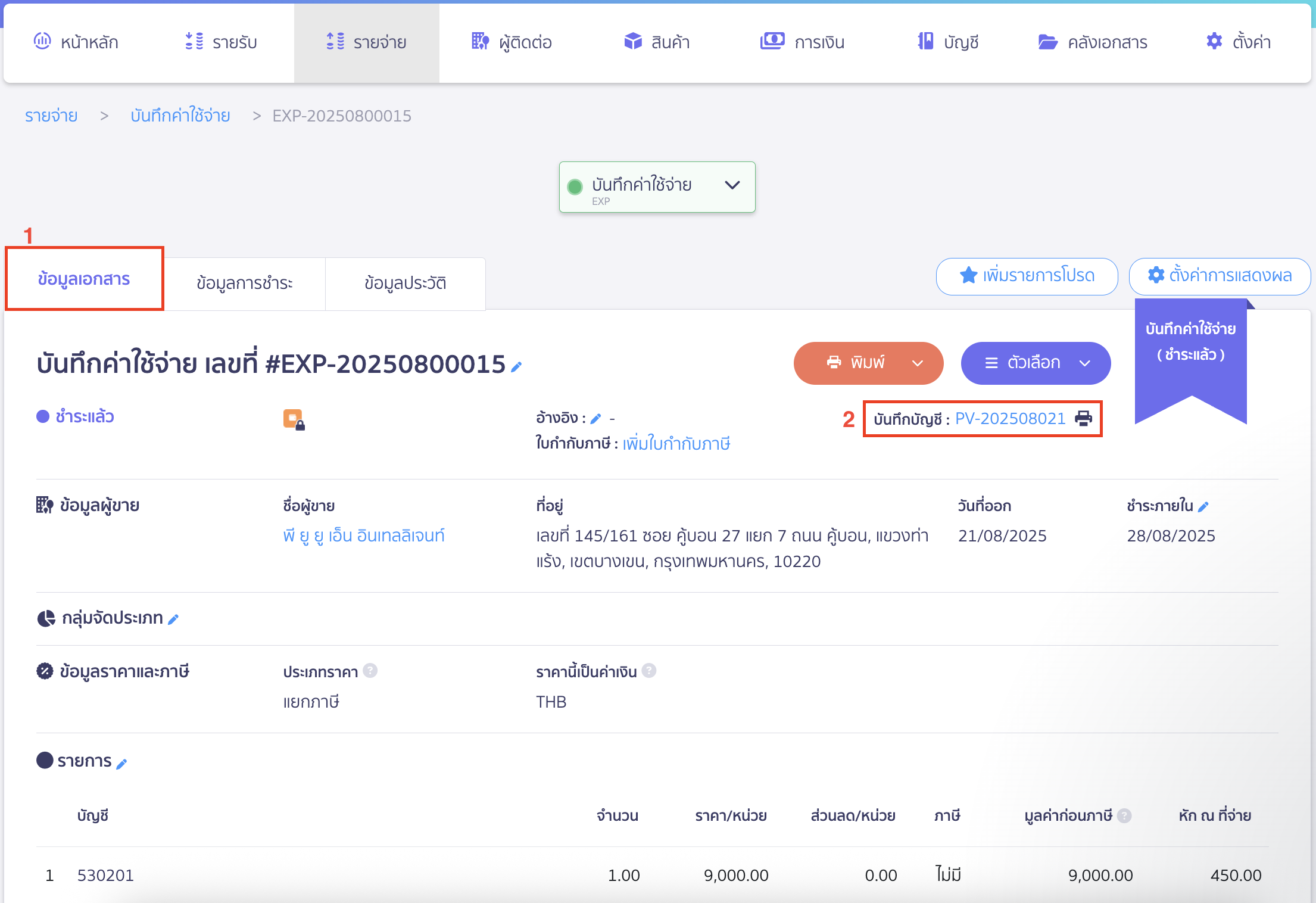1316x903 pixels.
Task: Click the สินค้า box icon
Action: (633, 41)
